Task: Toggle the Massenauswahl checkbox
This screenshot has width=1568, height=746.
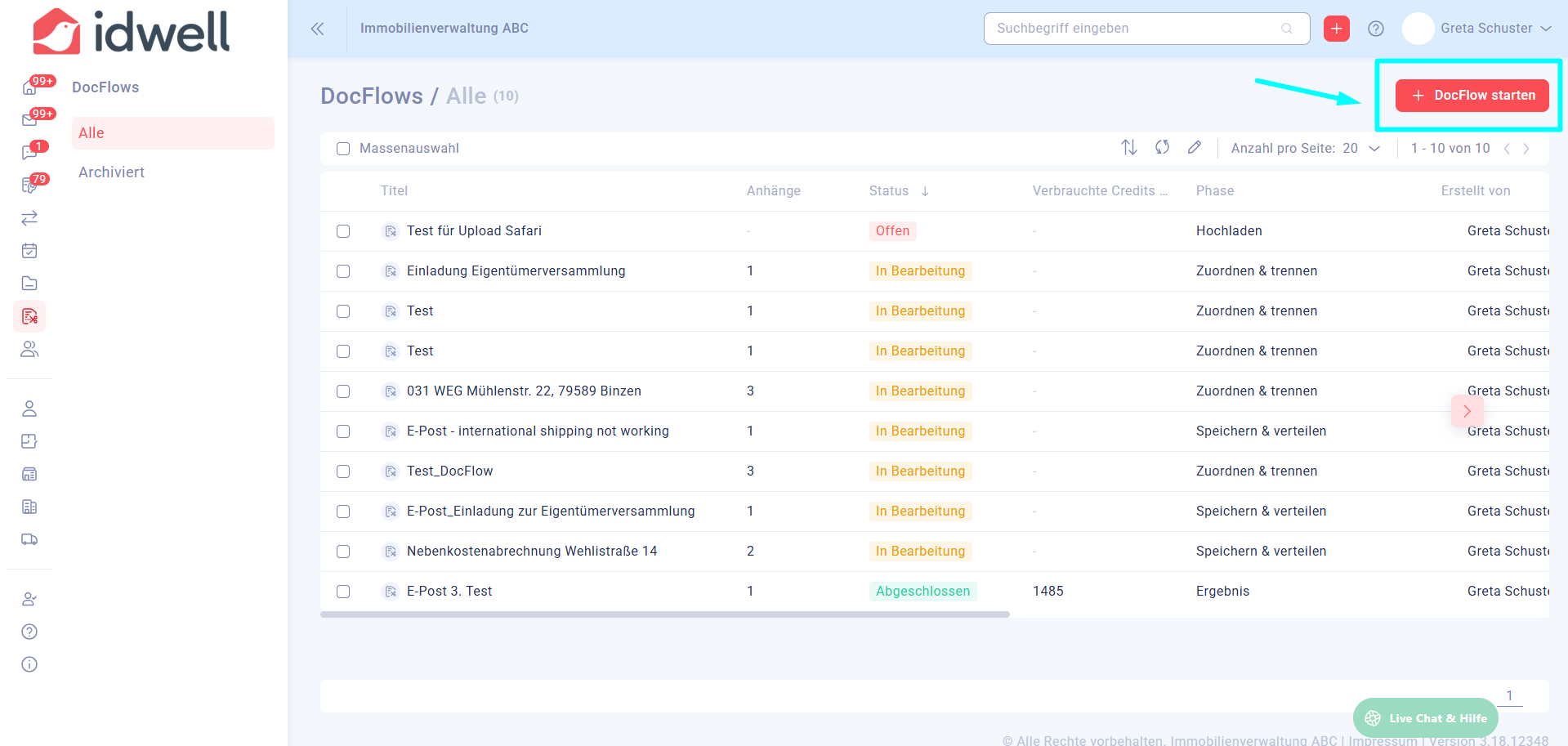Action: tap(343, 149)
